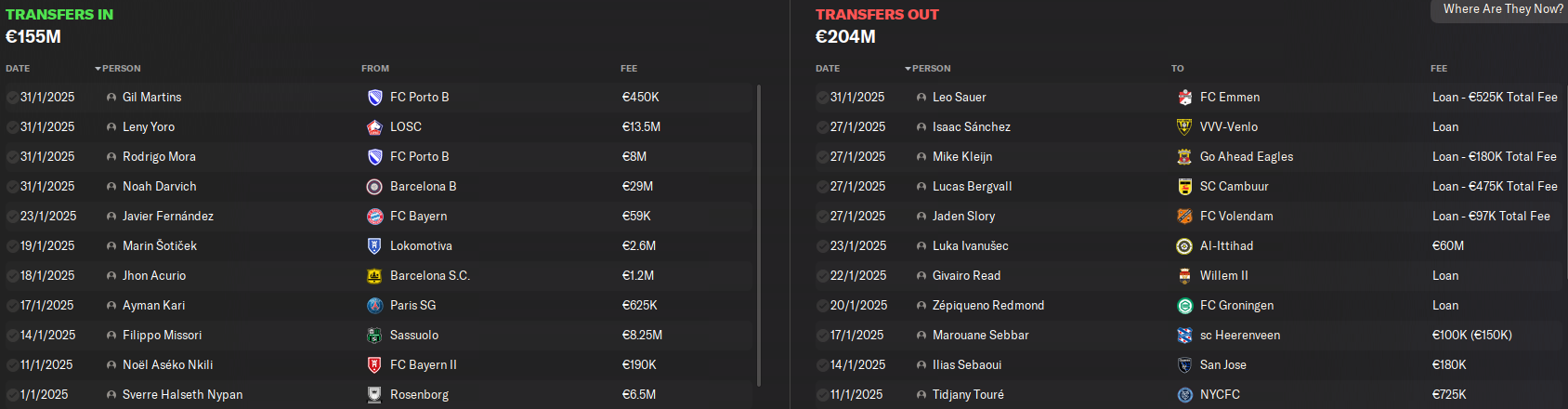Viewport: 1568px width, 409px height.
Task: Open Lucas Bergvall's player profile link
Action: (973, 187)
